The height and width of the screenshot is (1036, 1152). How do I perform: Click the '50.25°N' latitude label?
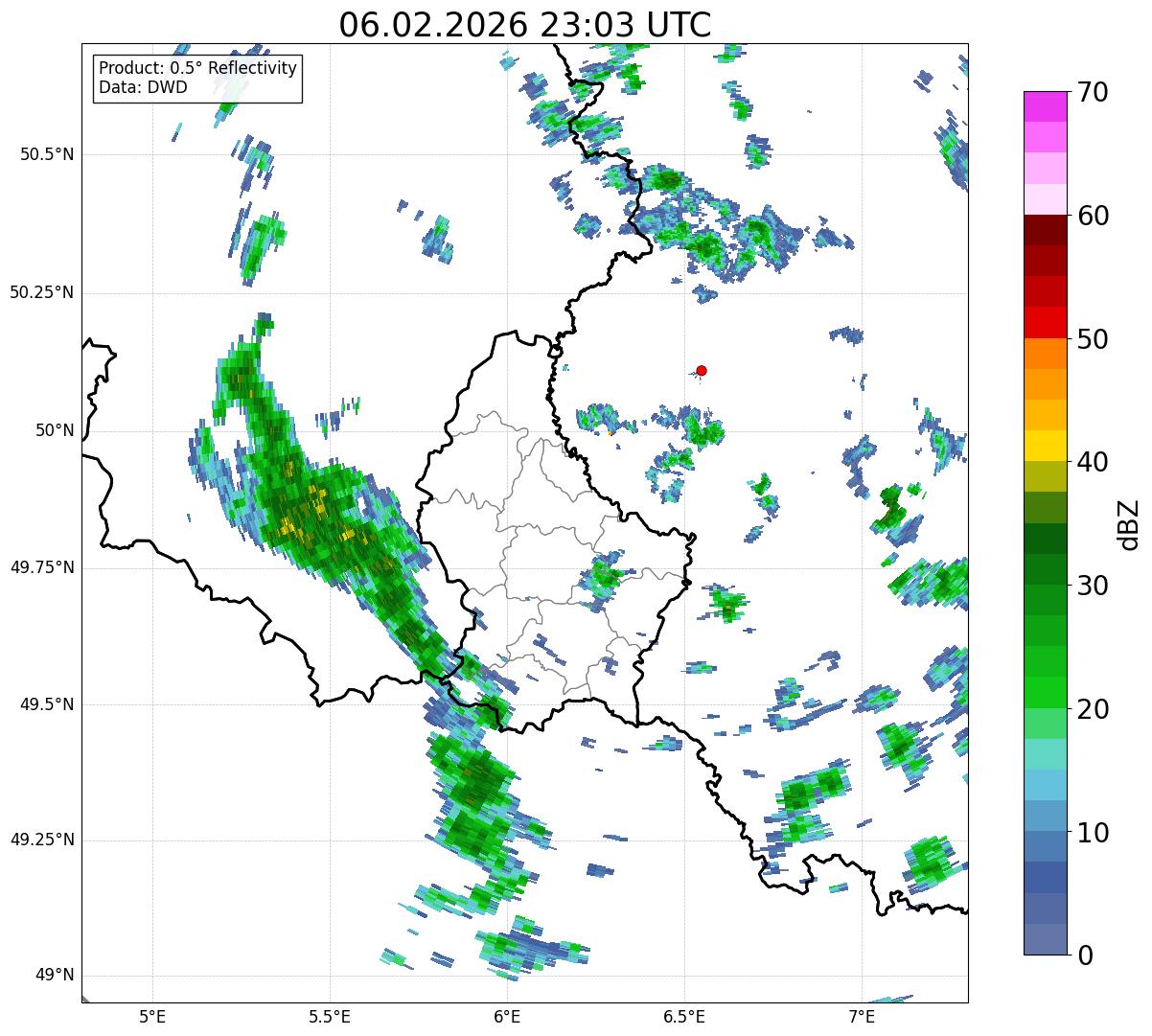(x=42, y=292)
